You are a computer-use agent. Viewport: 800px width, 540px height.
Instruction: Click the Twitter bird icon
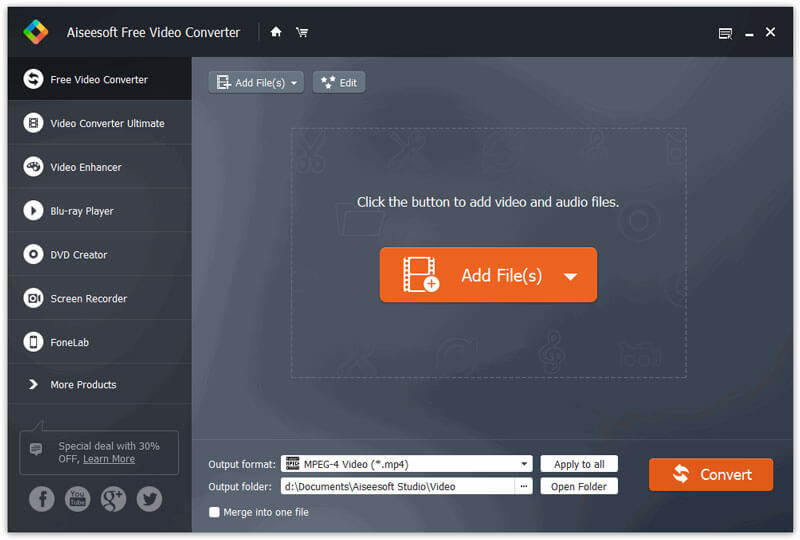(149, 499)
